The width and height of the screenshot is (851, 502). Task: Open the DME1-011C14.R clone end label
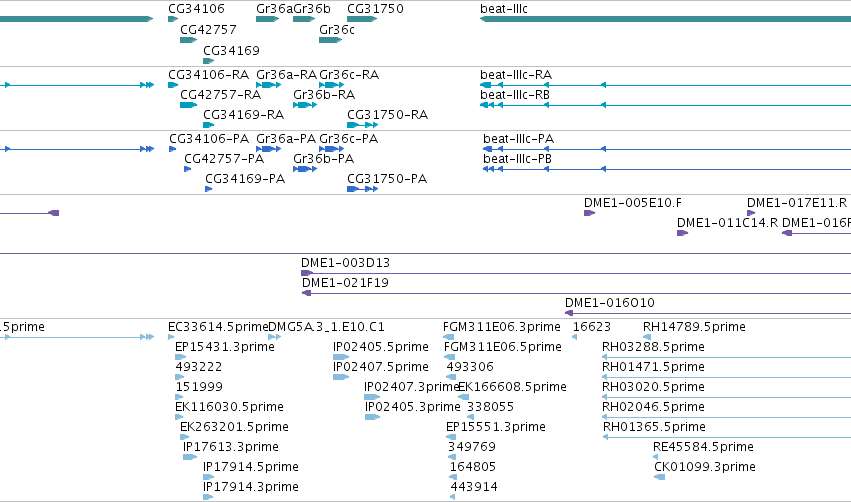727,223
